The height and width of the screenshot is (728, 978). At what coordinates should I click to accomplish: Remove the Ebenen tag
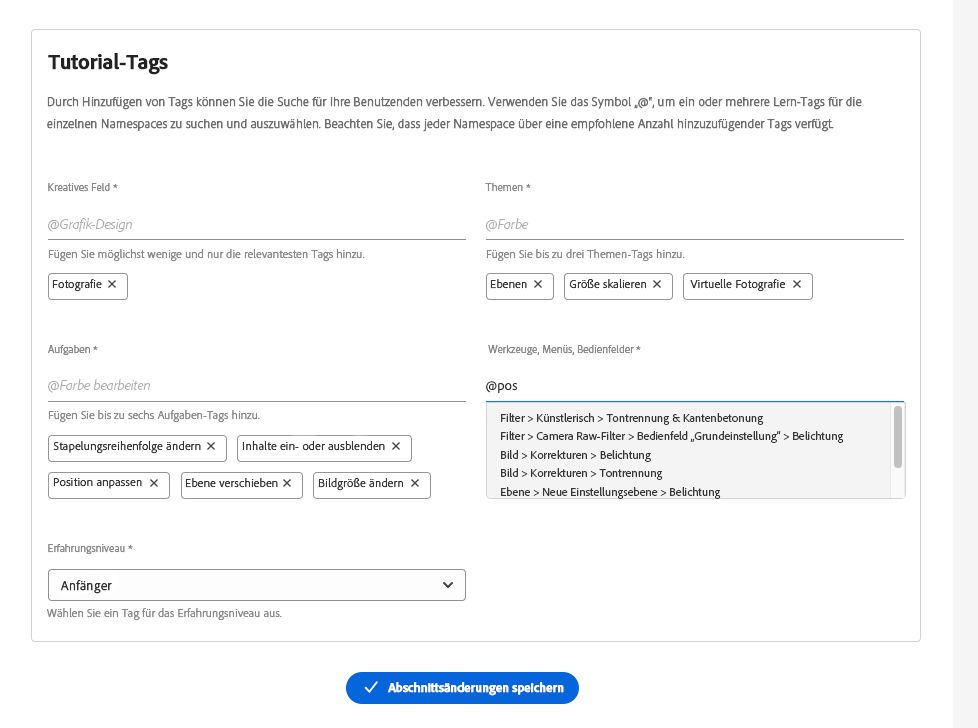point(537,285)
